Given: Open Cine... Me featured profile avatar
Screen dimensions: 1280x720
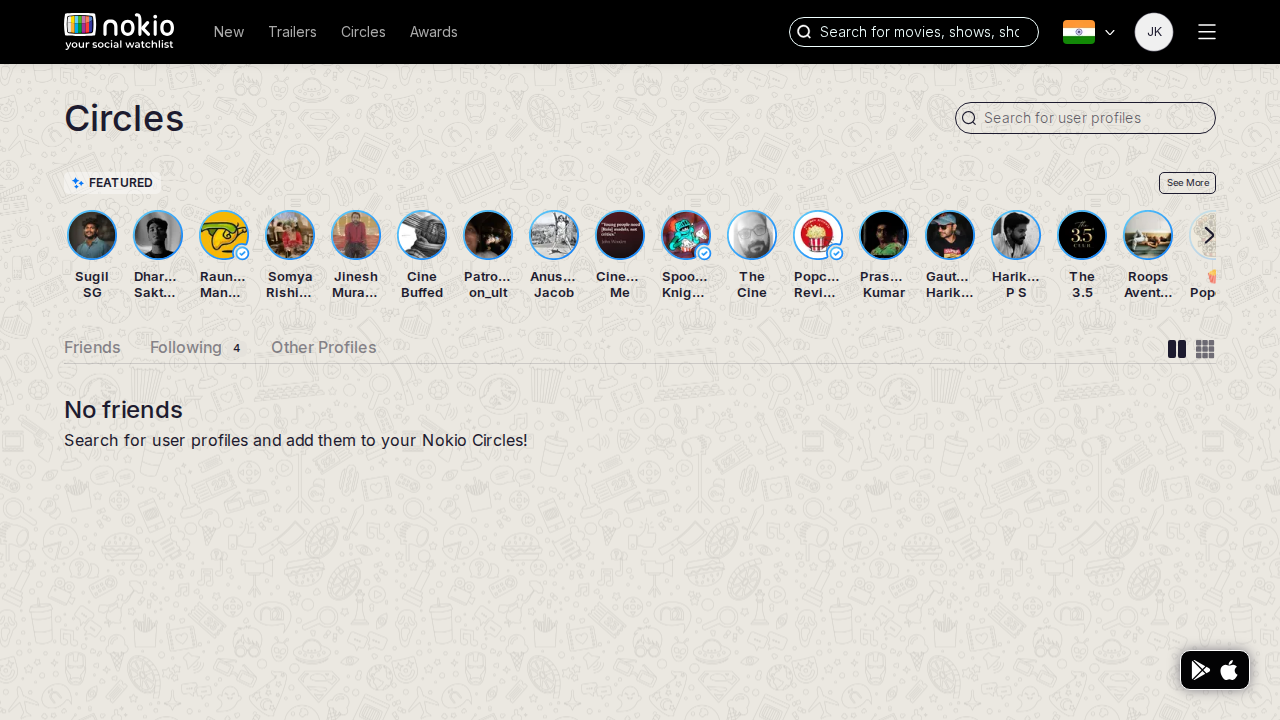Looking at the screenshot, I should coord(620,235).
